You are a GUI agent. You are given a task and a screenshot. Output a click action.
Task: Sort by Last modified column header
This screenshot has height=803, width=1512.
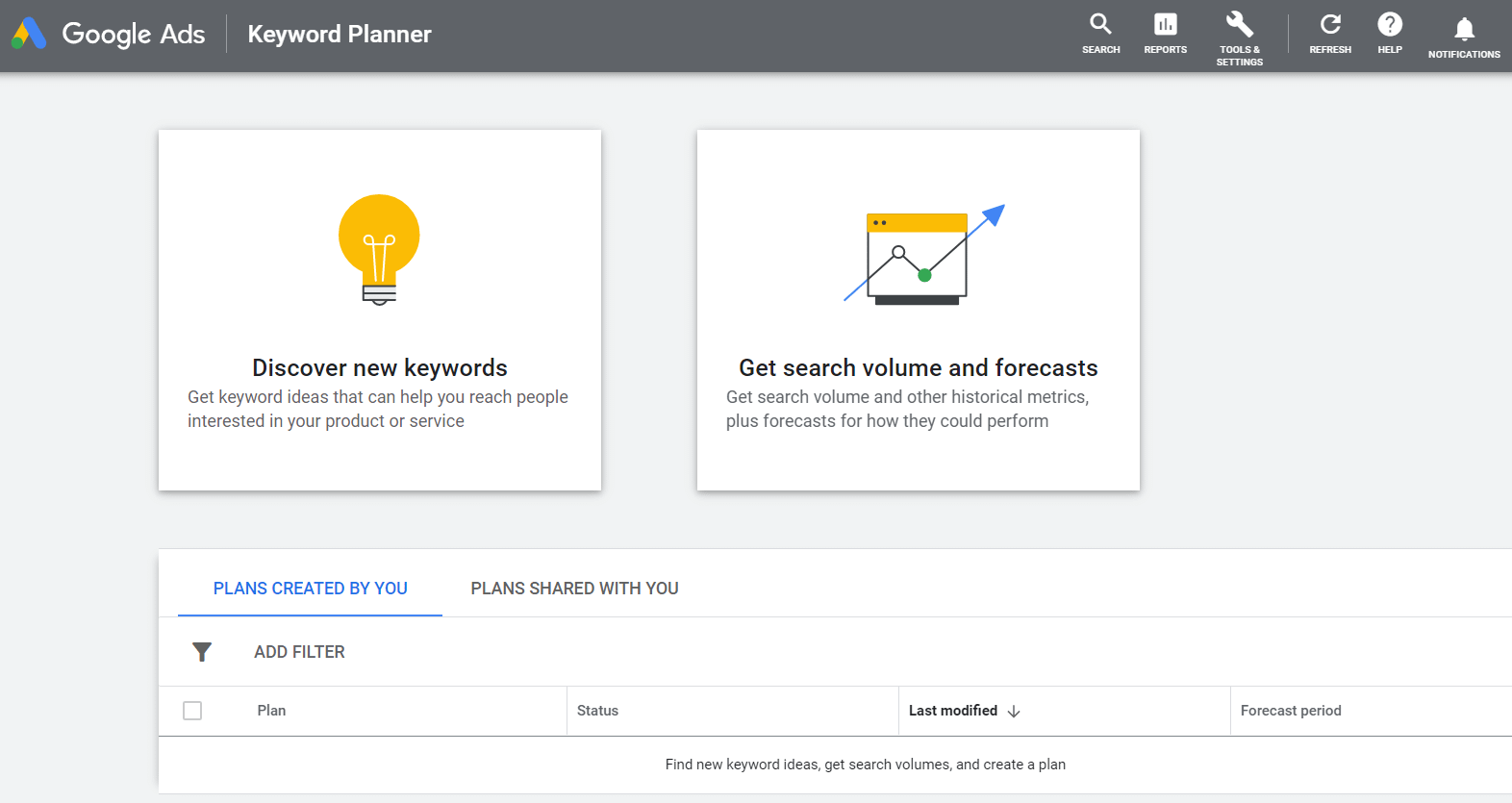pos(953,711)
